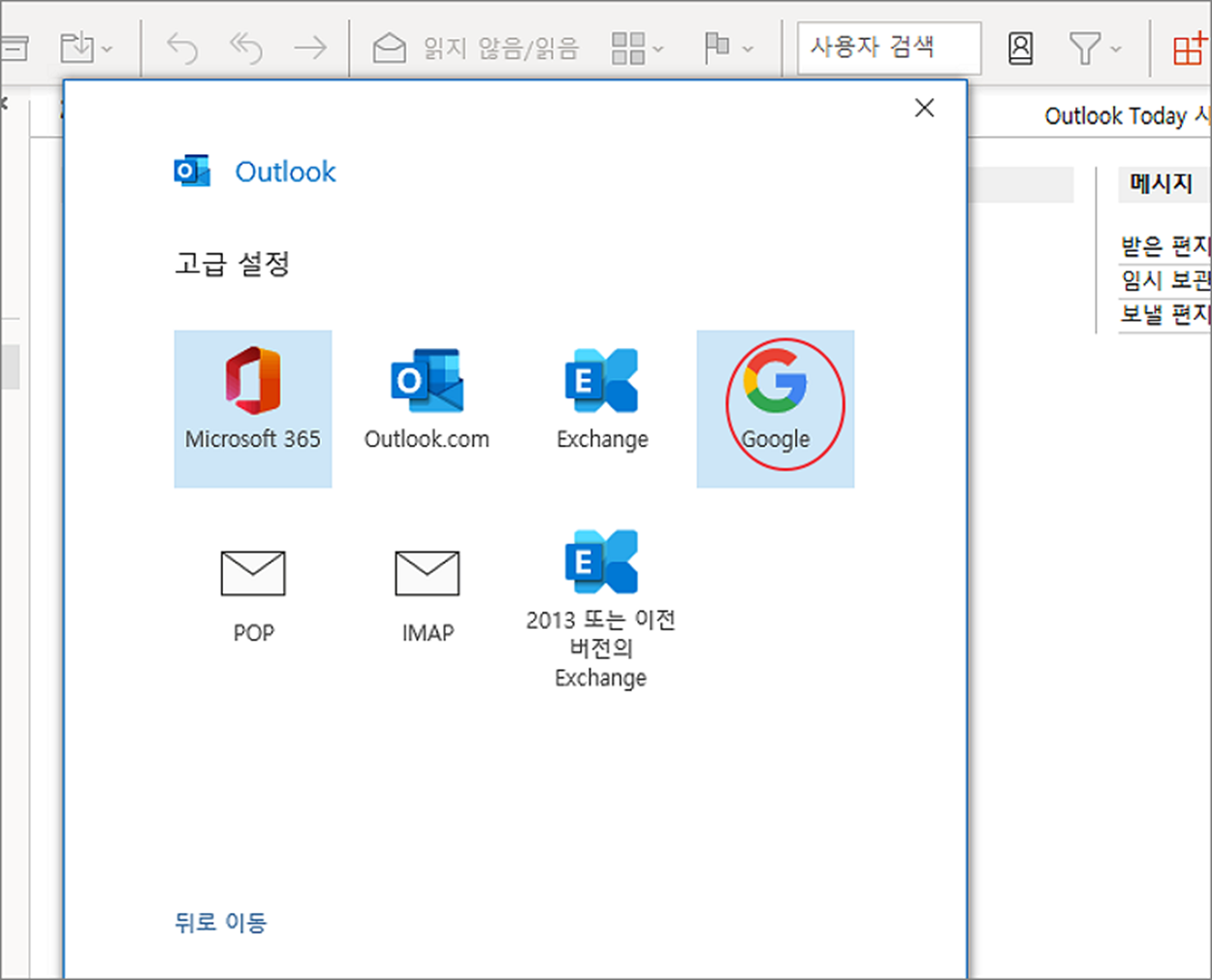1212x980 pixels.
Task: Click the Forward arrow icon
Action: tap(310, 47)
